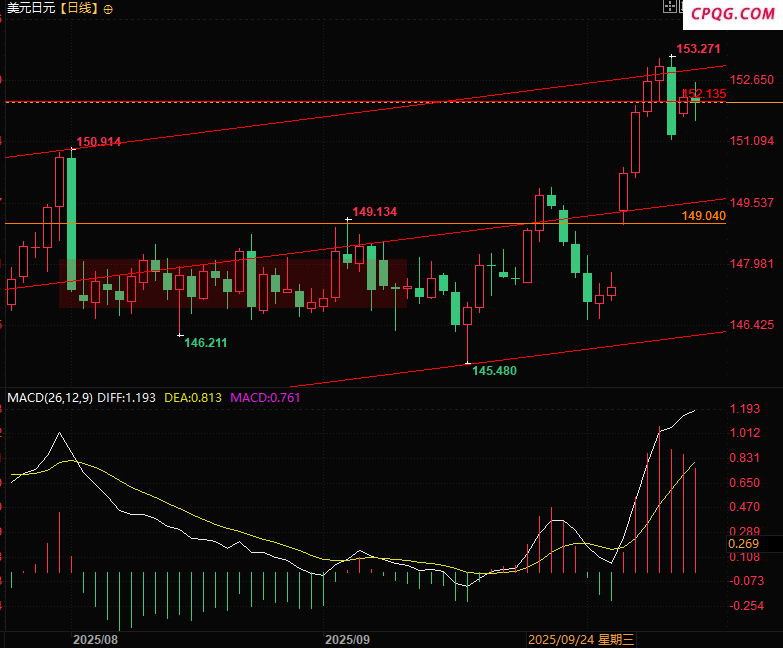Open MACD(26,12,9) indicator settings
The image size is (783, 648).
(50, 397)
